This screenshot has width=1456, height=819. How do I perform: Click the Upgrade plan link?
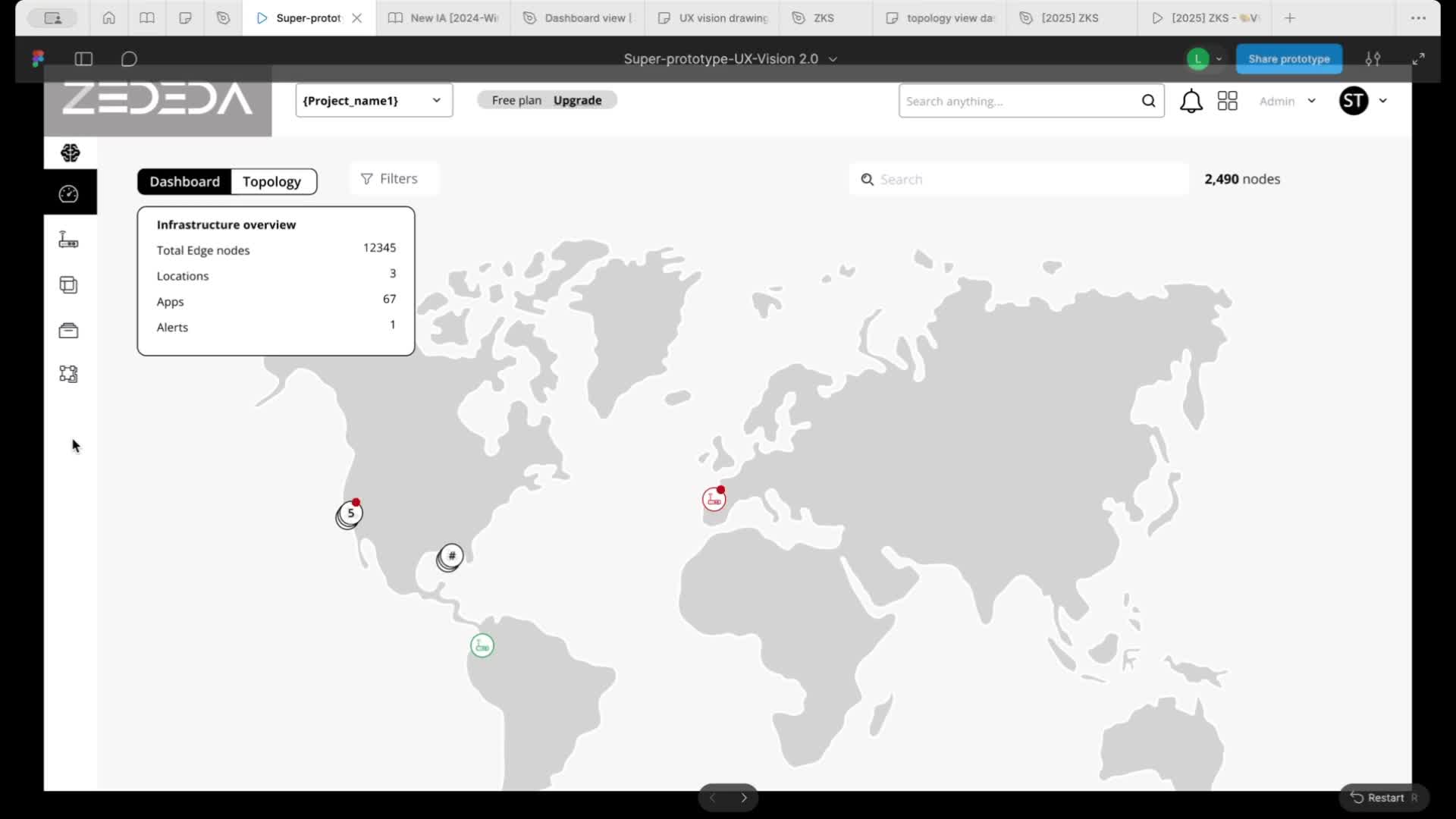[577, 100]
